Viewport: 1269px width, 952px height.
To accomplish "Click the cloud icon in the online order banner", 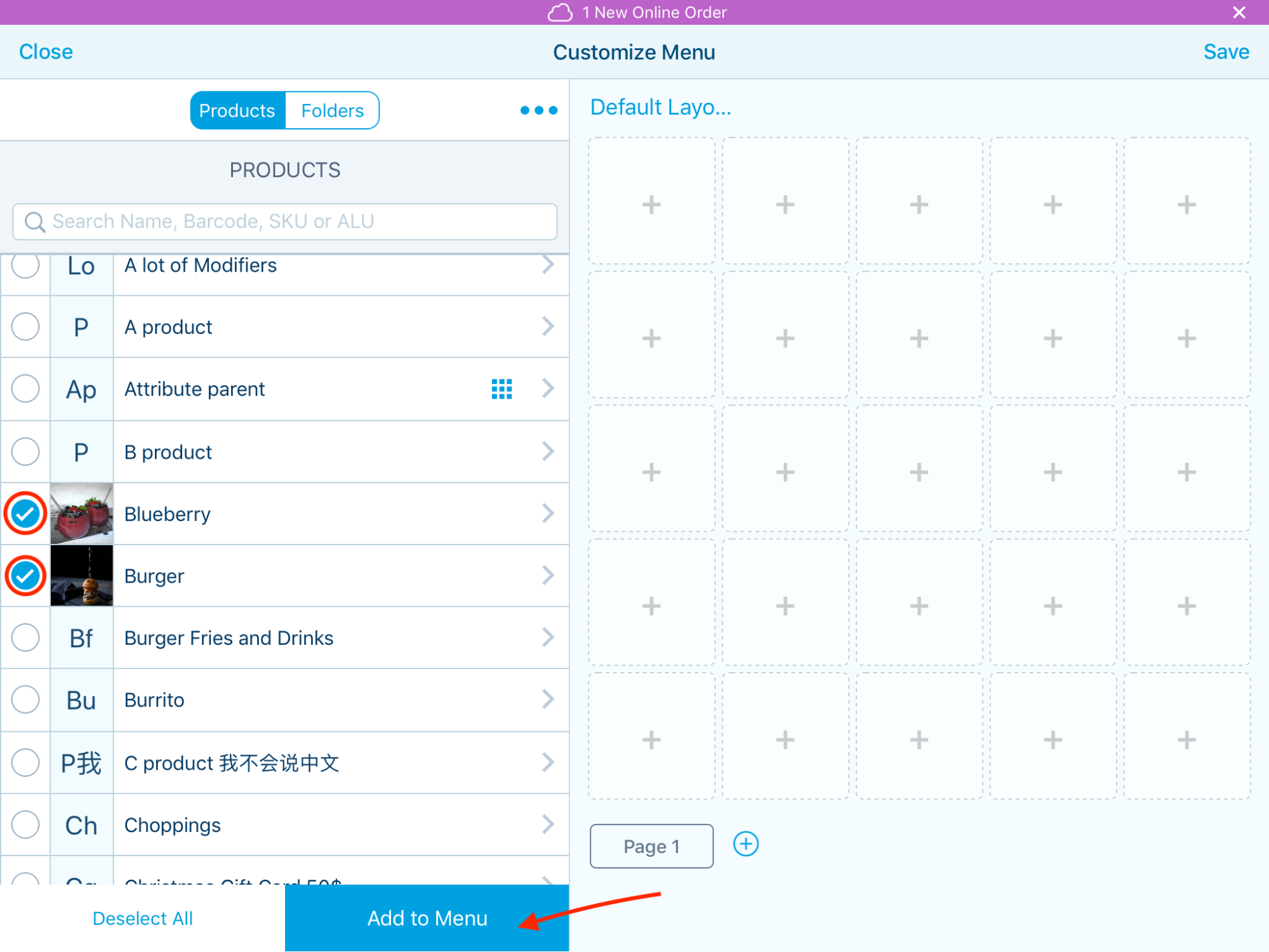I will (561, 11).
